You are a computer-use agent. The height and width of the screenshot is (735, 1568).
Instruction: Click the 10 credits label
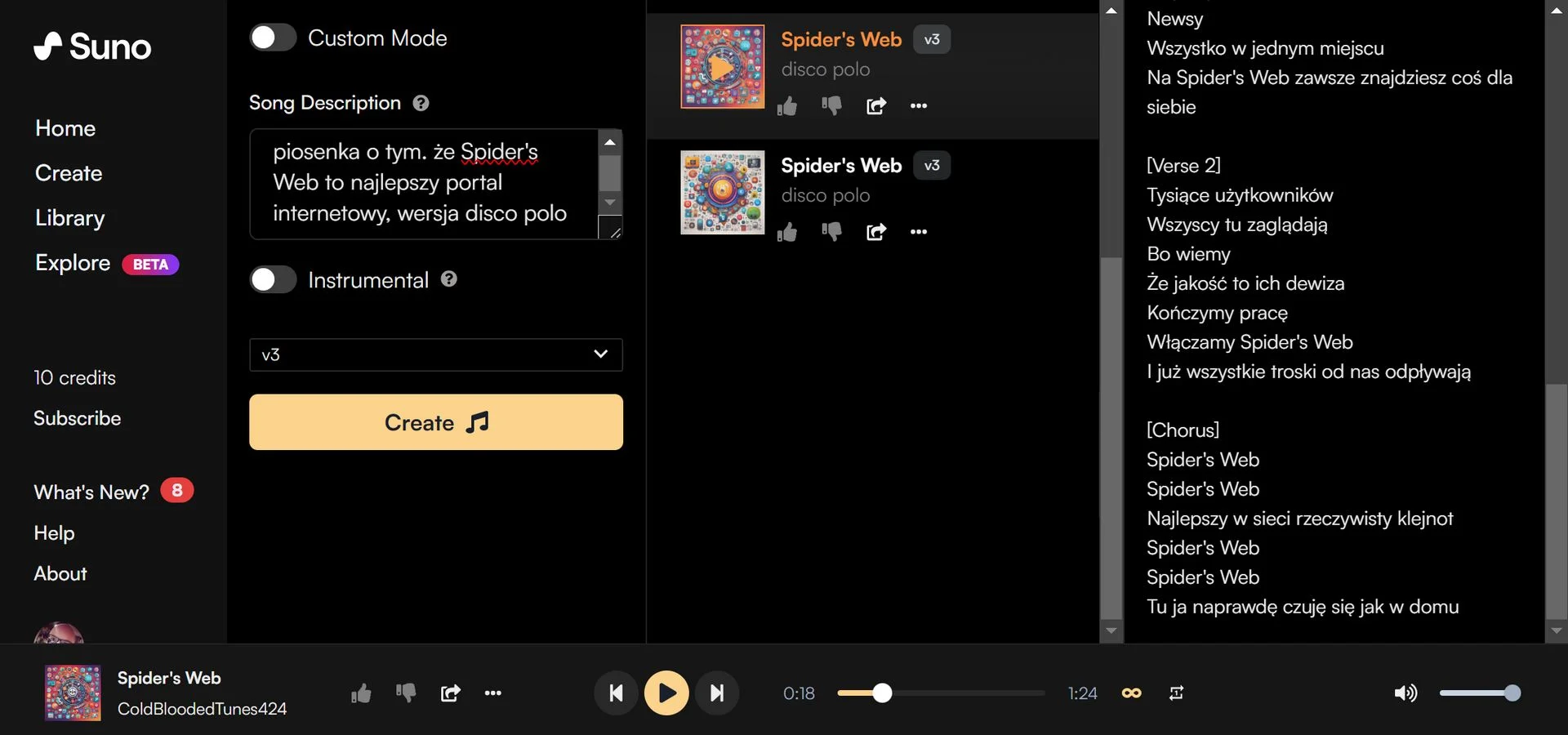click(x=75, y=377)
